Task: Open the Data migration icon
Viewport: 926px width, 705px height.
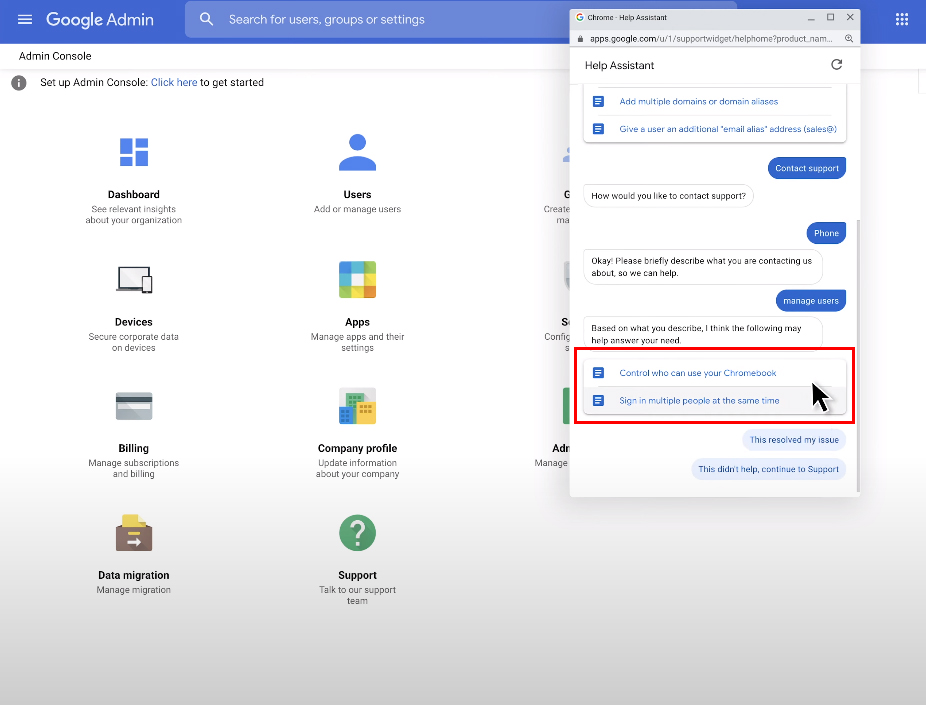Action: (x=134, y=533)
